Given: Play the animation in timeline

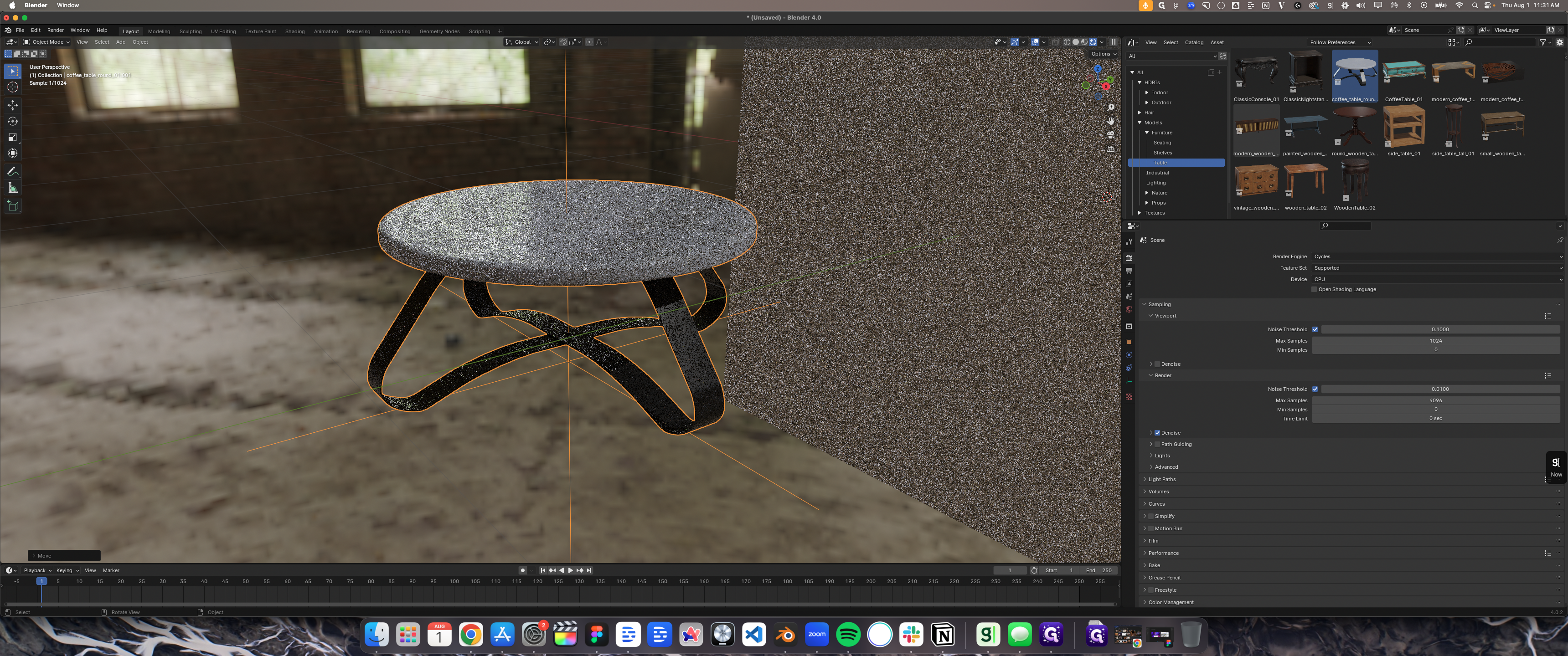Looking at the screenshot, I should tap(570, 570).
